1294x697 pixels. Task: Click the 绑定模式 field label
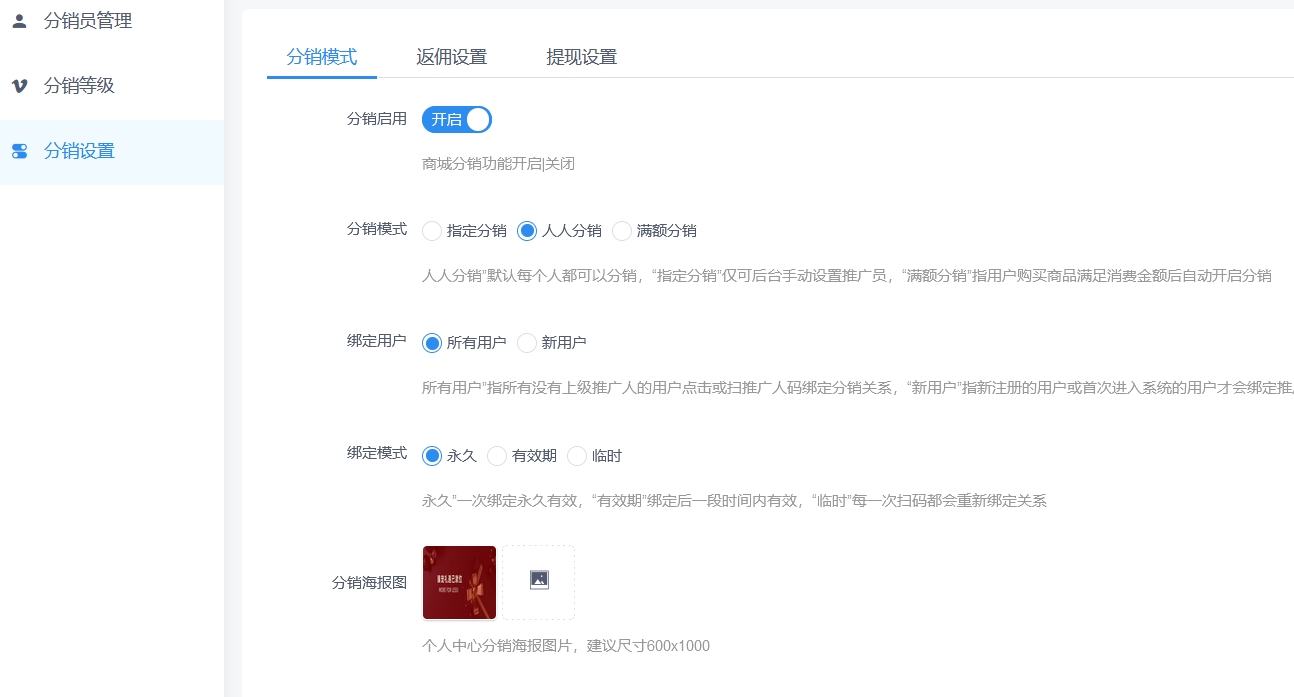pos(377,453)
